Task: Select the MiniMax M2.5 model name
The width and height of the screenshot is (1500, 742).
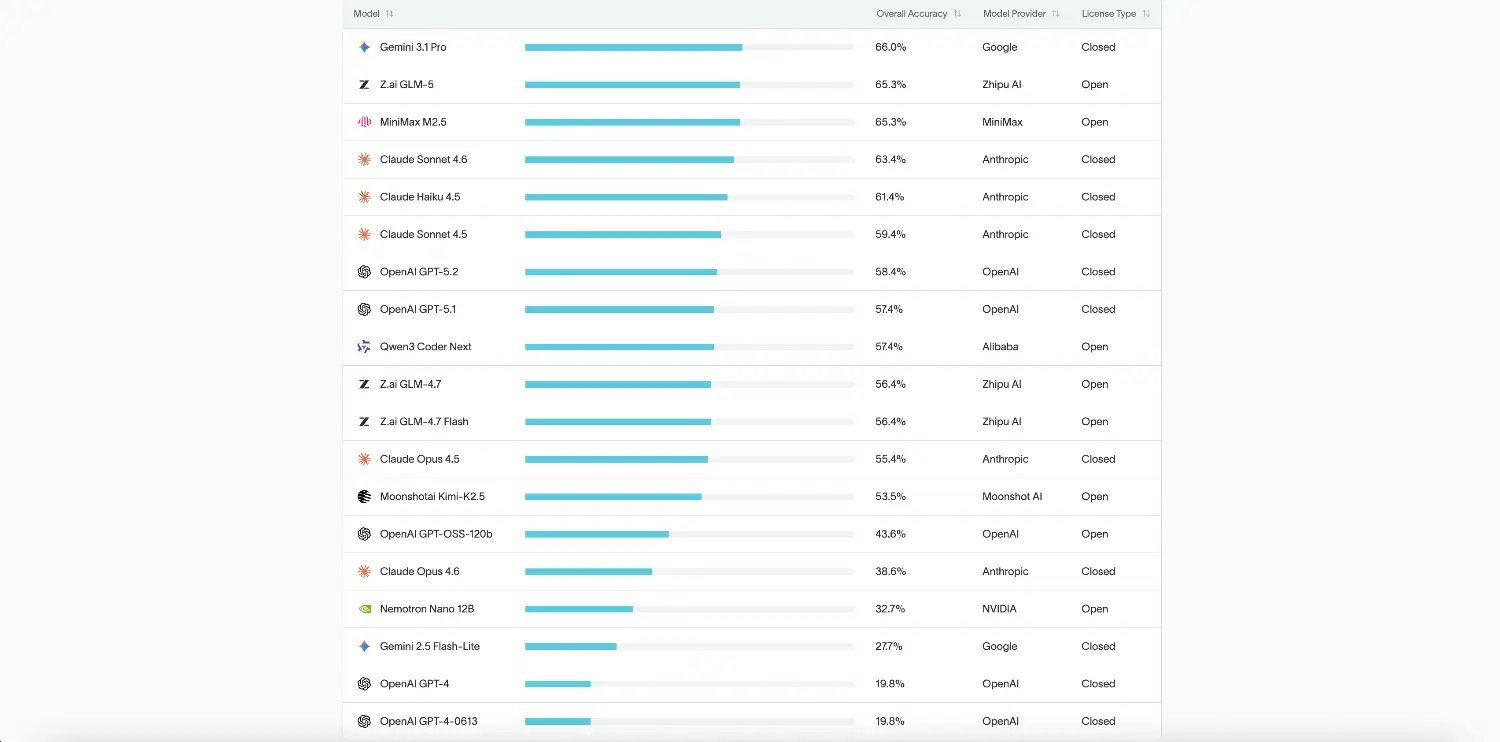Action: (x=413, y=122)
